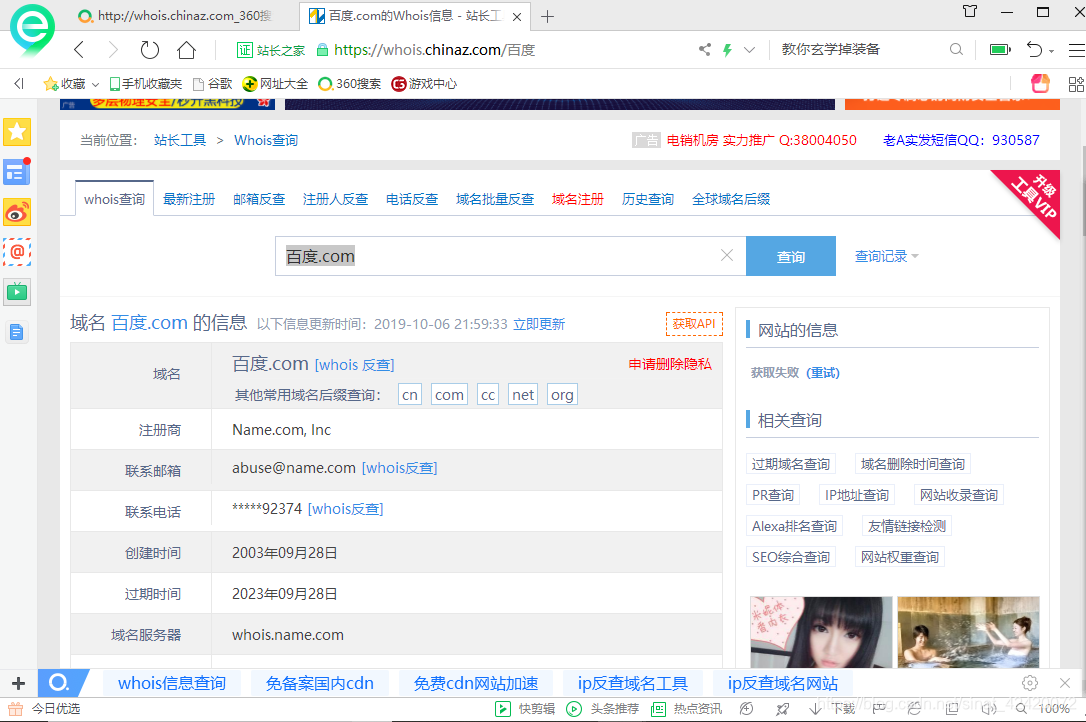The width and height of the screenshot is (1086, 722).
Task: Click the green lightning speed-mode icon
Action: (727, 49)
